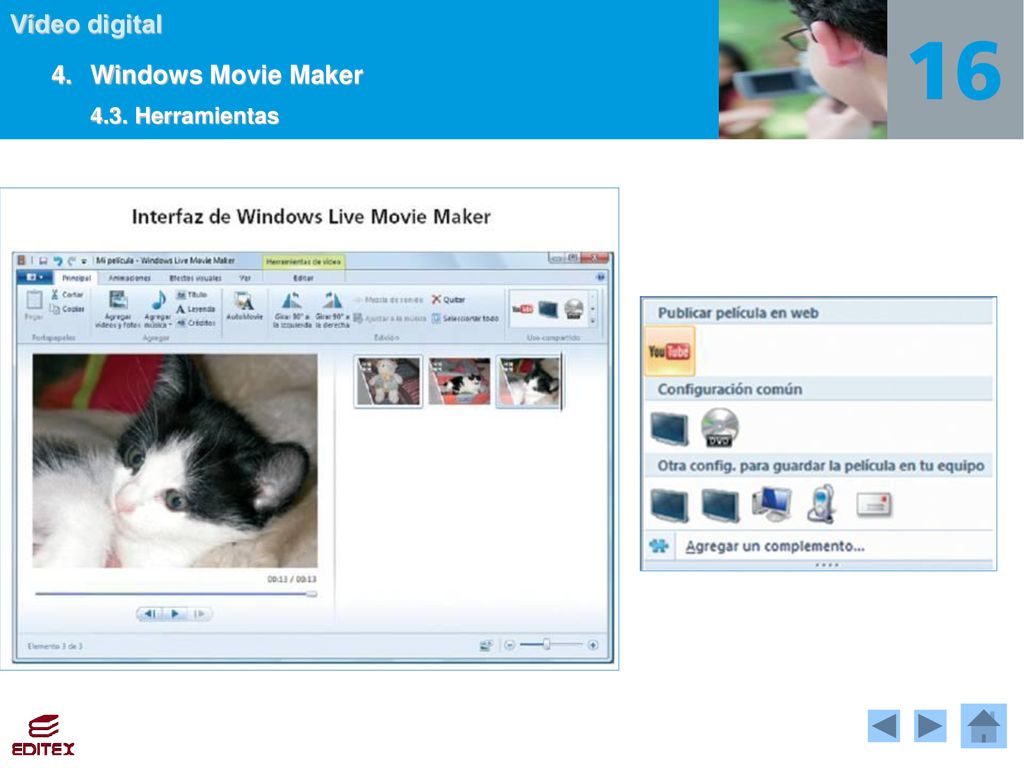Screen dimensions: 1024x768
Task: Open the Efectos visuales tab
Action: 195,278
